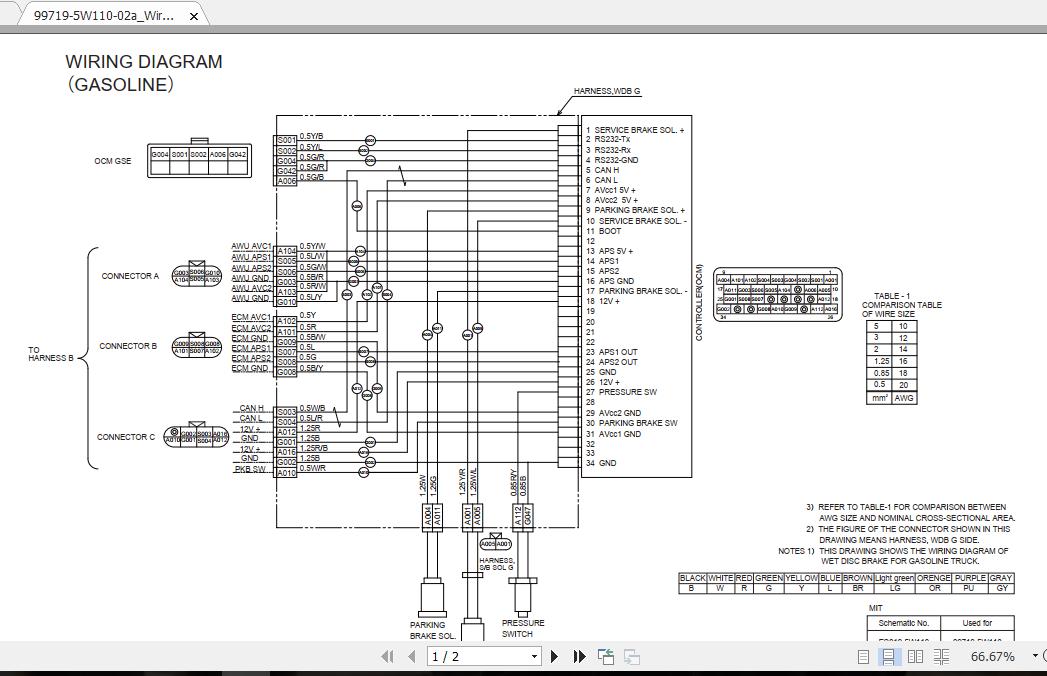Go to the previous page
Screen dimensions: 1047x676
[411, 656]
